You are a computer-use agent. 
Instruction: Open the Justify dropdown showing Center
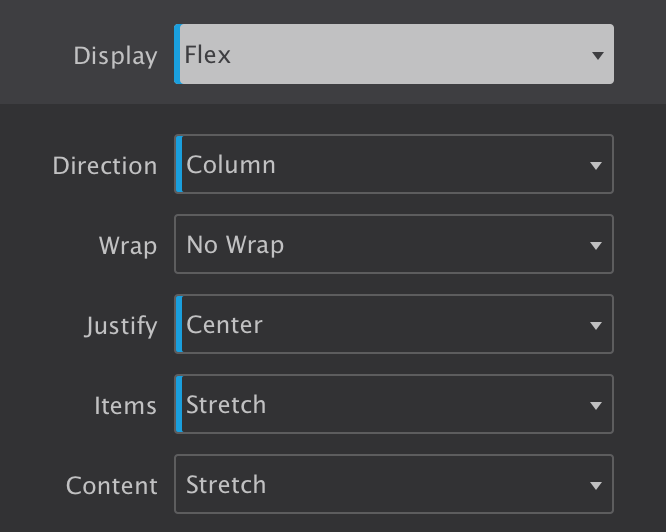(394, 325)
